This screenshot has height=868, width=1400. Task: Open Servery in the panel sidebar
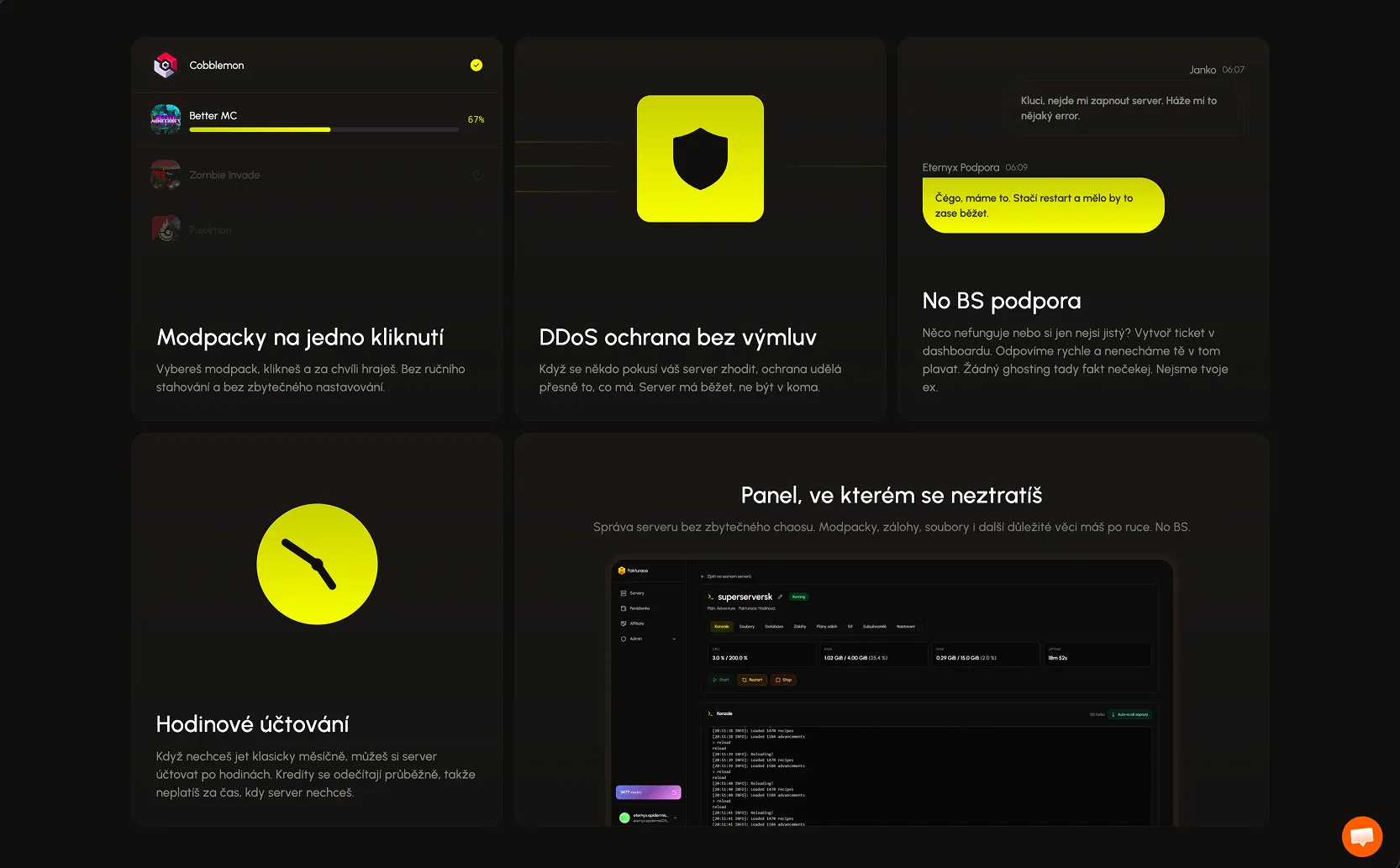[x=632, y=593]
